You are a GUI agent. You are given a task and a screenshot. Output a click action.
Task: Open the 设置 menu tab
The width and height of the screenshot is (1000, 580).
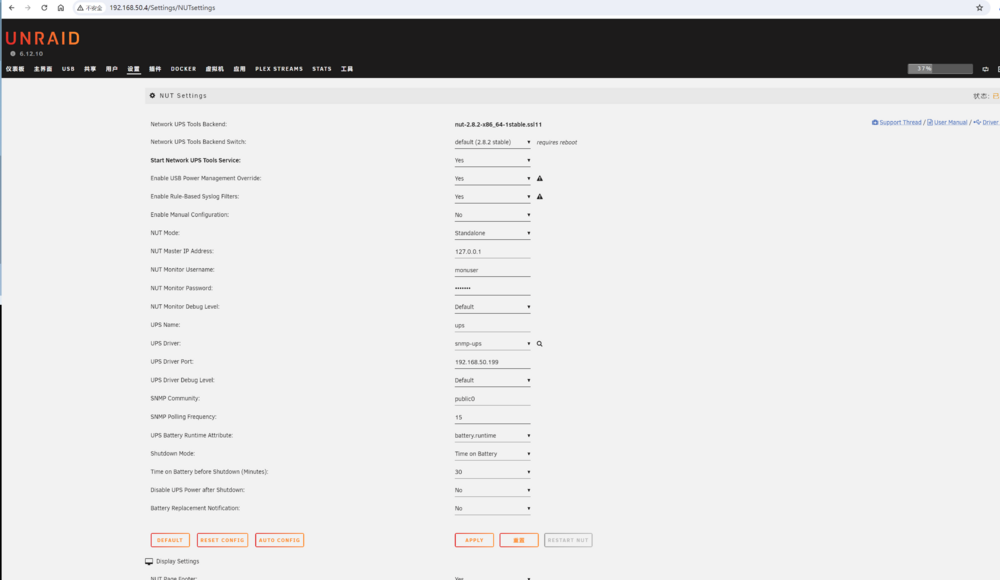click(133, 69)
